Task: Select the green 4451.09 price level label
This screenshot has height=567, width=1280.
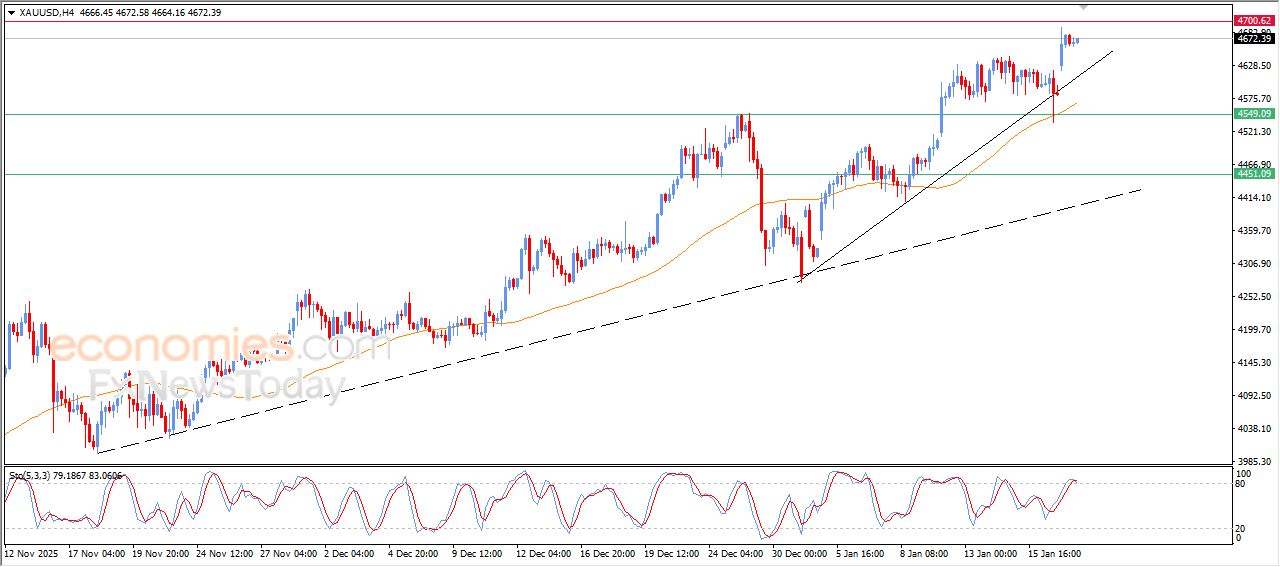Action: (x=1253, y=174)
